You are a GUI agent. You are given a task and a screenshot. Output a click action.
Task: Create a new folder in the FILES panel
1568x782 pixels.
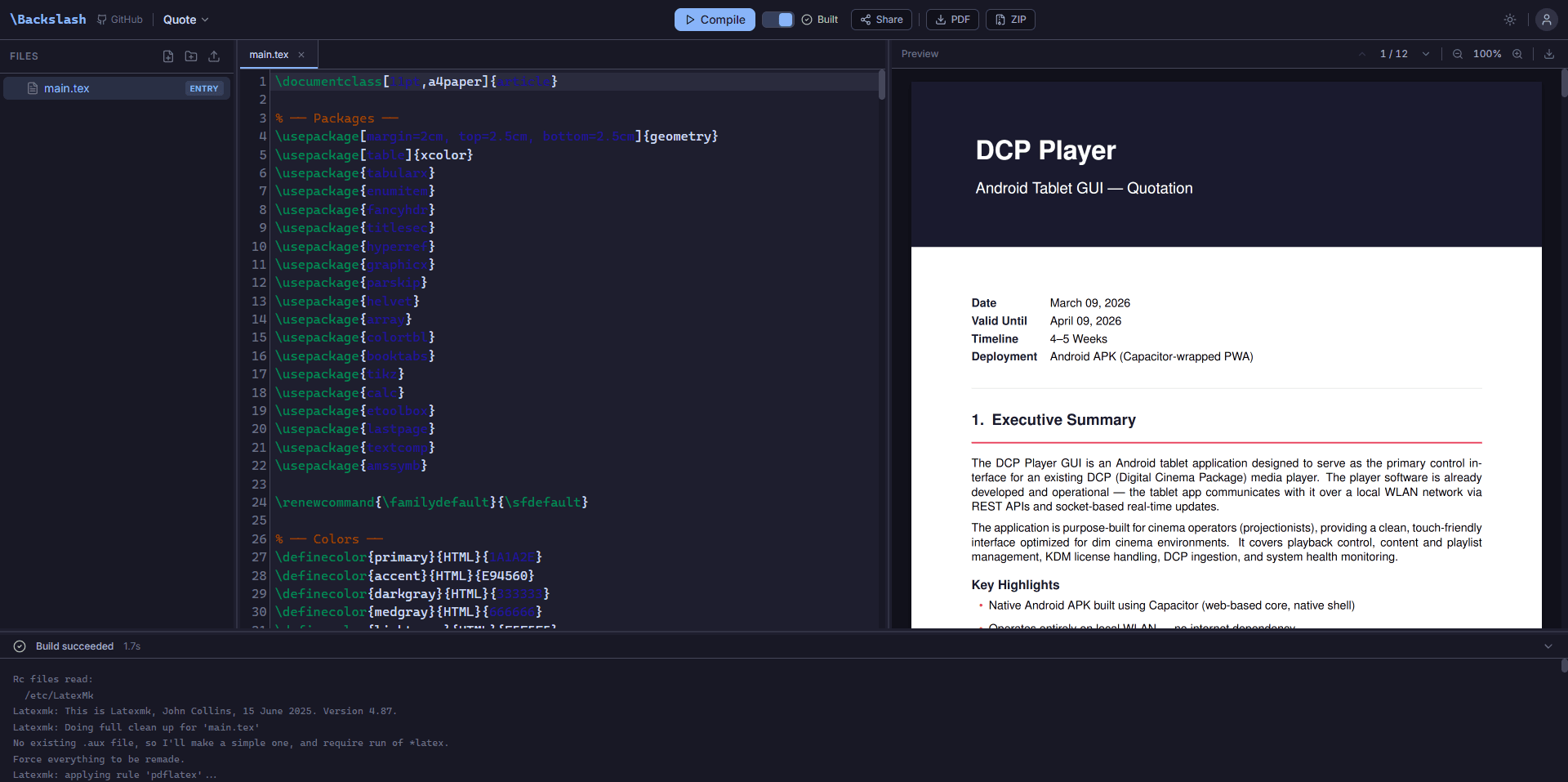[190, 56]
